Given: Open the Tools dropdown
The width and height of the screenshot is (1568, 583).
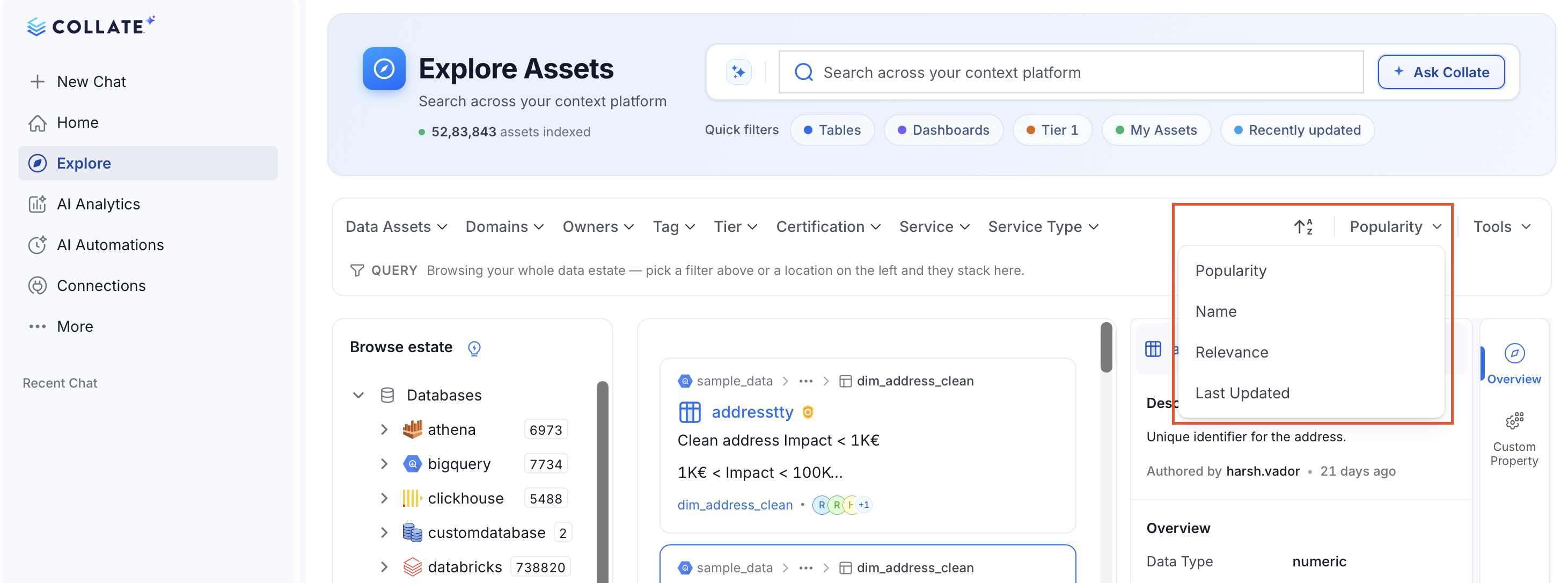Looking at the screenshot, I should coord(1501,227).
